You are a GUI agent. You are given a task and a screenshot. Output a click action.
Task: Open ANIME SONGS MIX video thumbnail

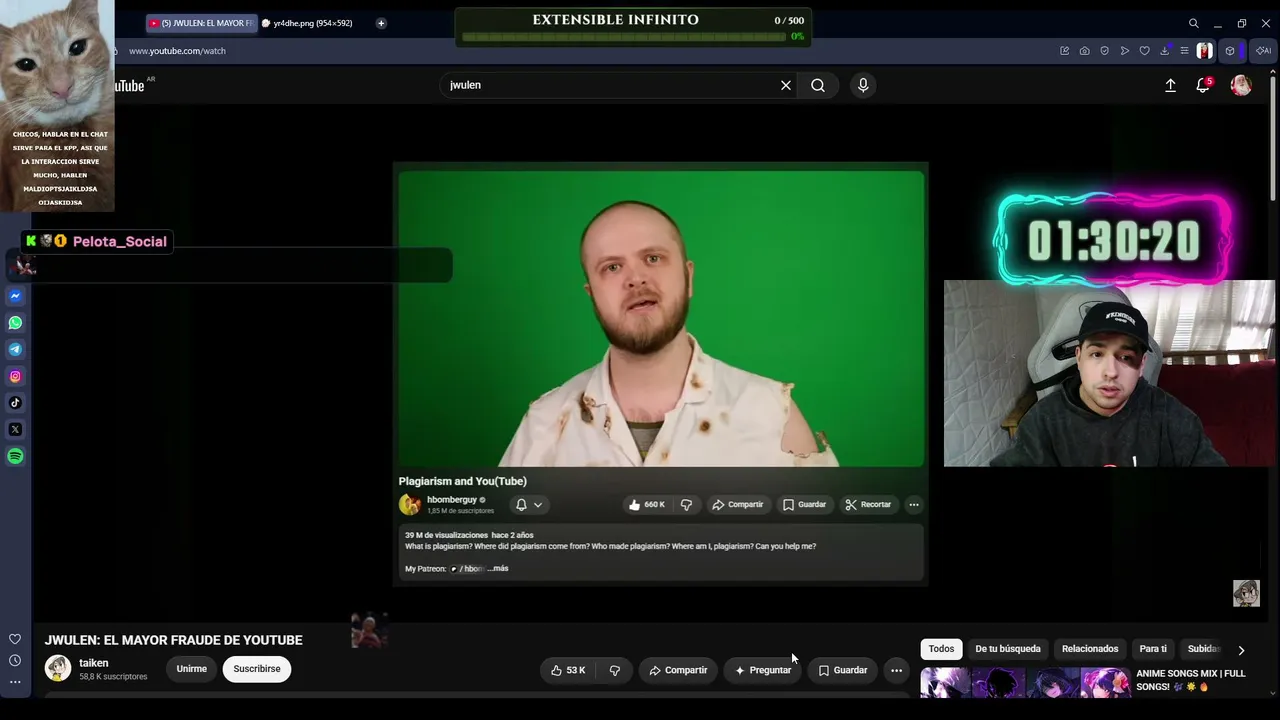(x=1025, y=682)
